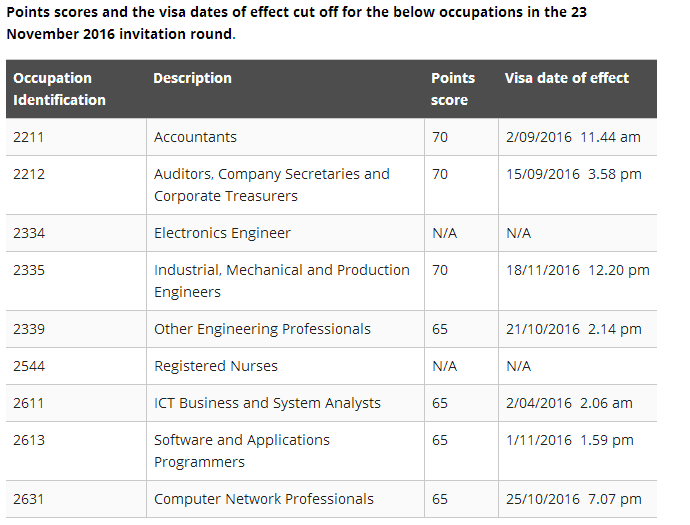The image size is (690, 525).
Task: Click the date 2/04/2016 2.06 am
Action: 570,403
